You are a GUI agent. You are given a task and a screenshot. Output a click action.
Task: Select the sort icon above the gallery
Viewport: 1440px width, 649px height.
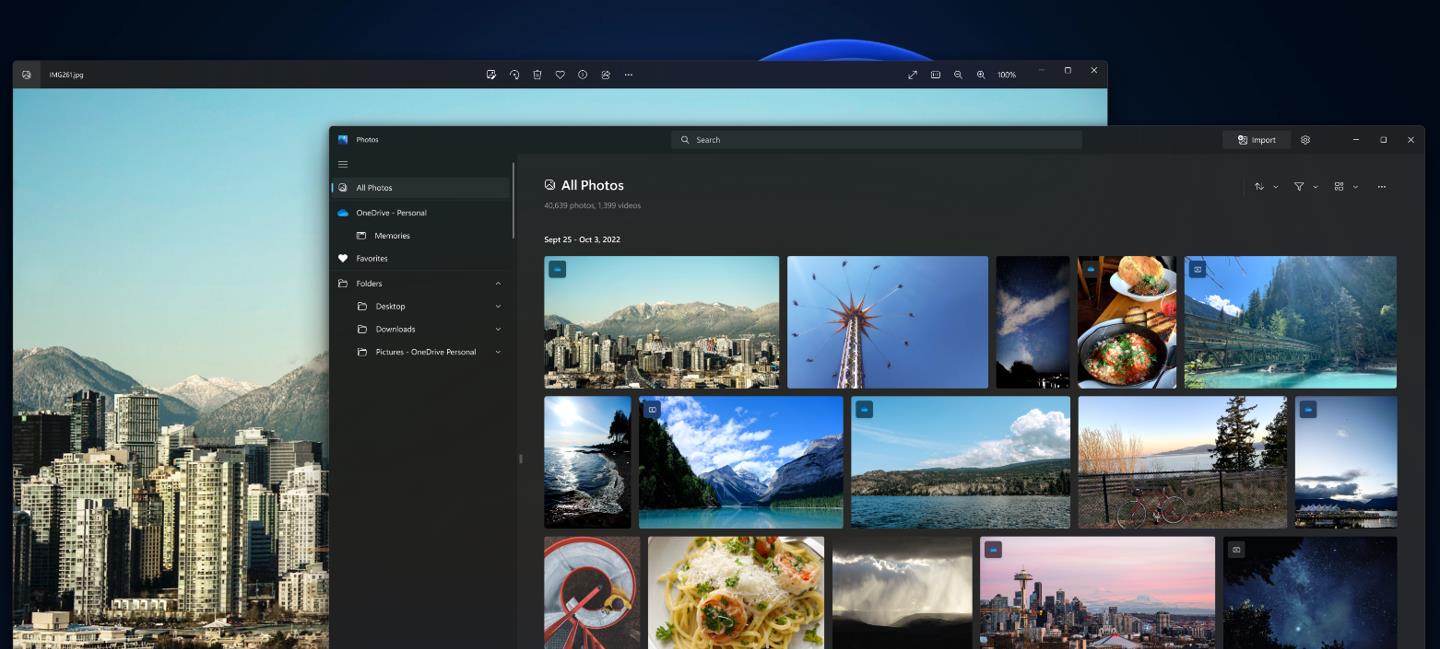[1260, 186]
